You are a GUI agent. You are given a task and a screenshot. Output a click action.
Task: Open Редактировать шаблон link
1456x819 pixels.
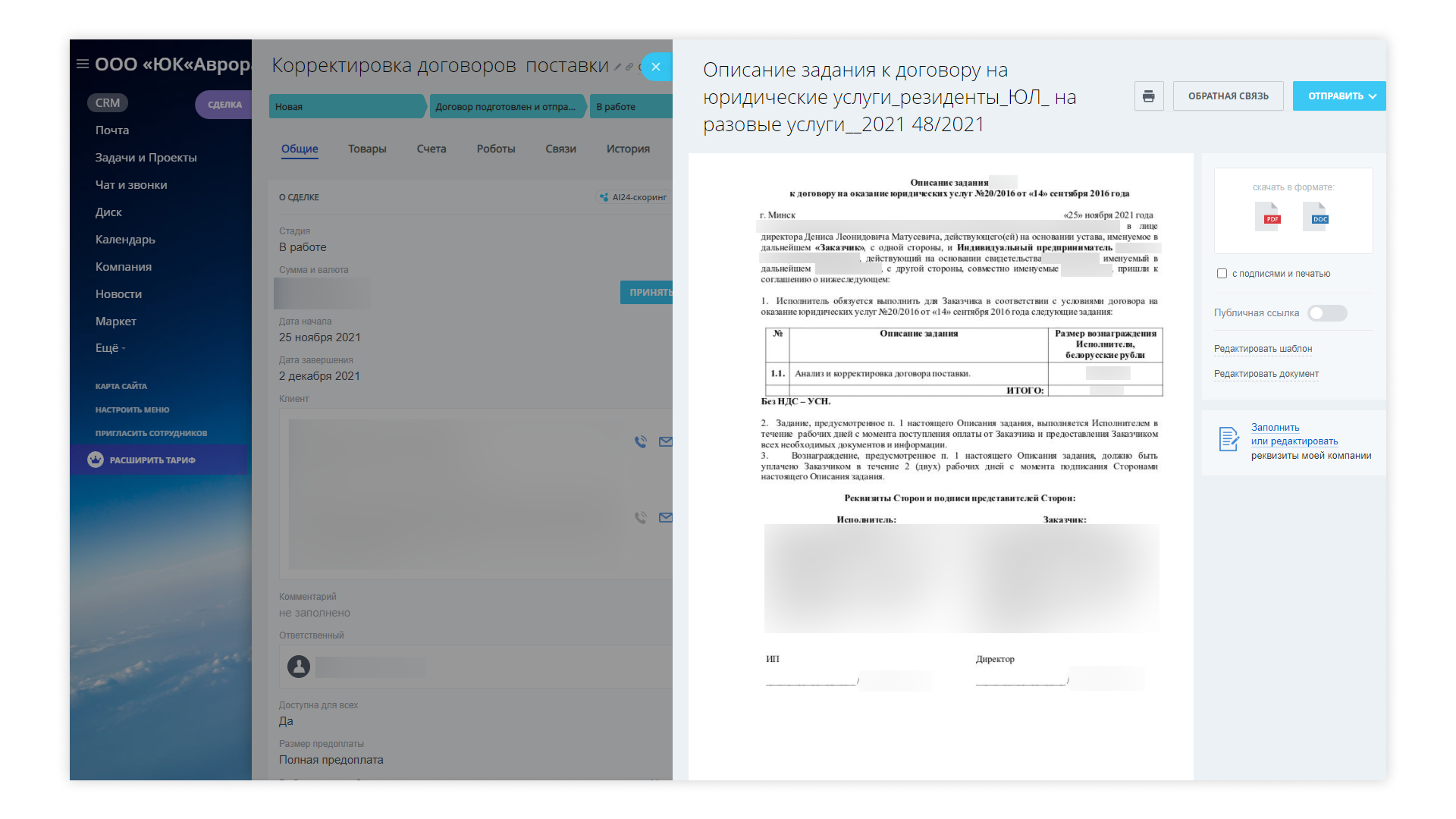(x=1263, y=349)
